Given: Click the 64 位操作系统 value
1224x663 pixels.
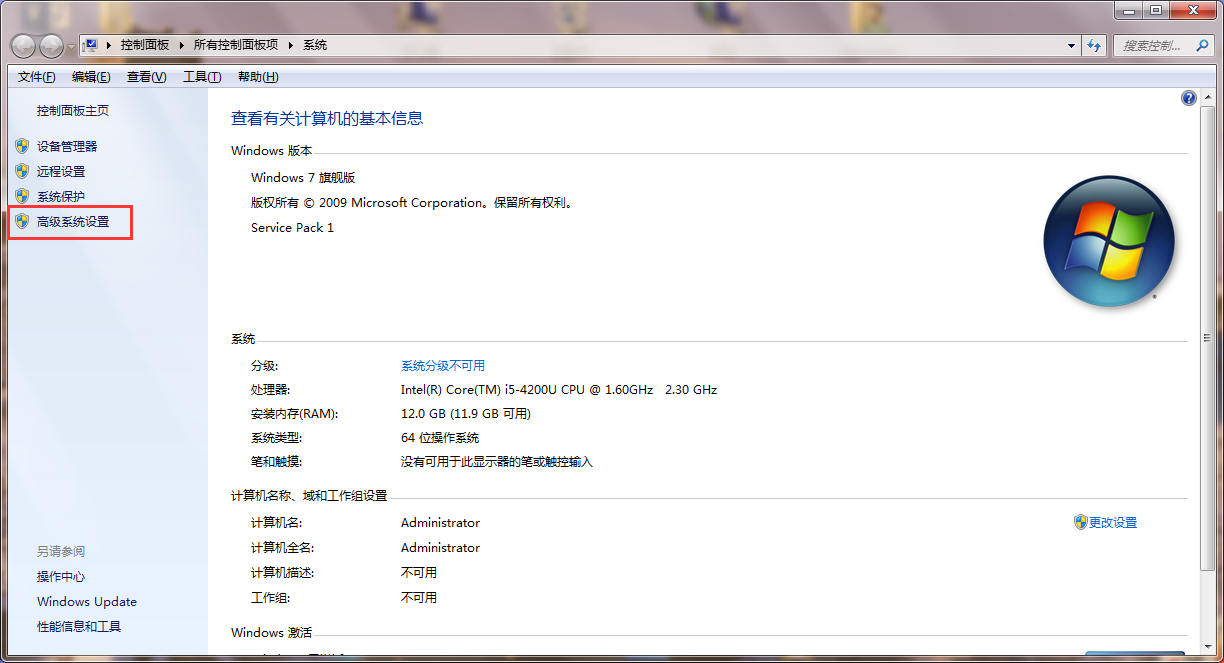Looking at the screenshot, I should coord(440,438).
